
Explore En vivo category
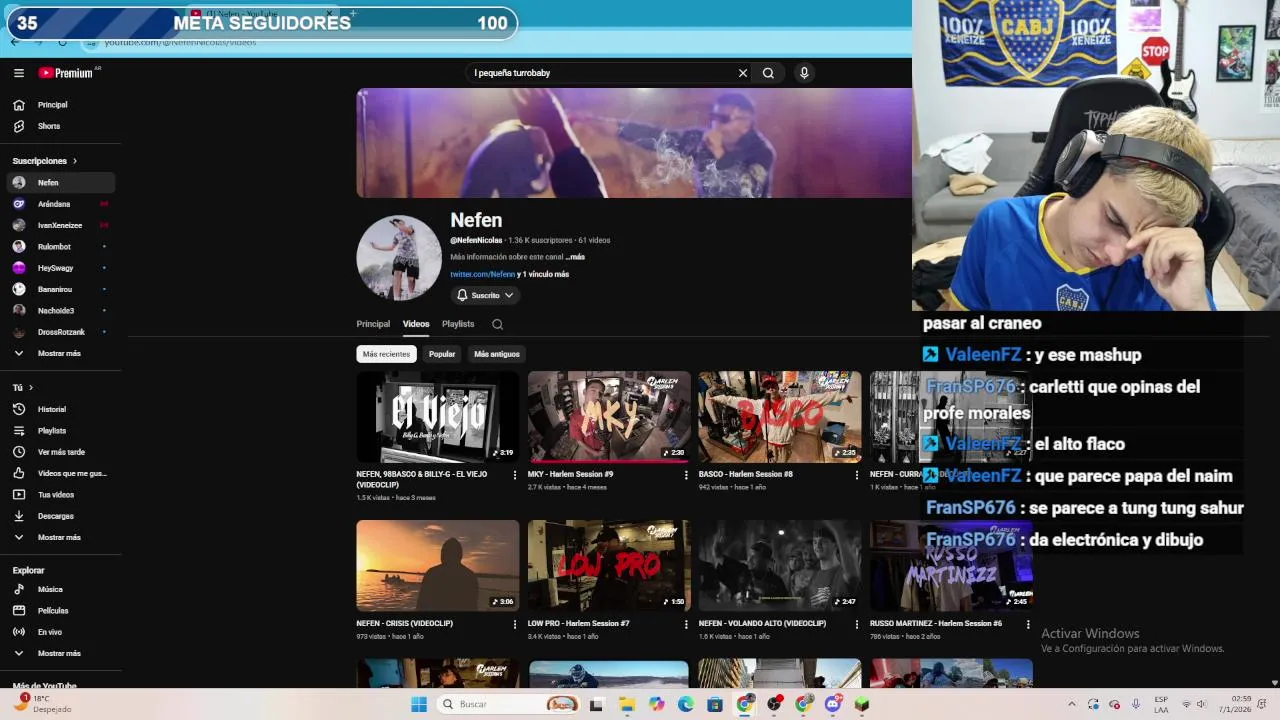click(x=61, y=632)
